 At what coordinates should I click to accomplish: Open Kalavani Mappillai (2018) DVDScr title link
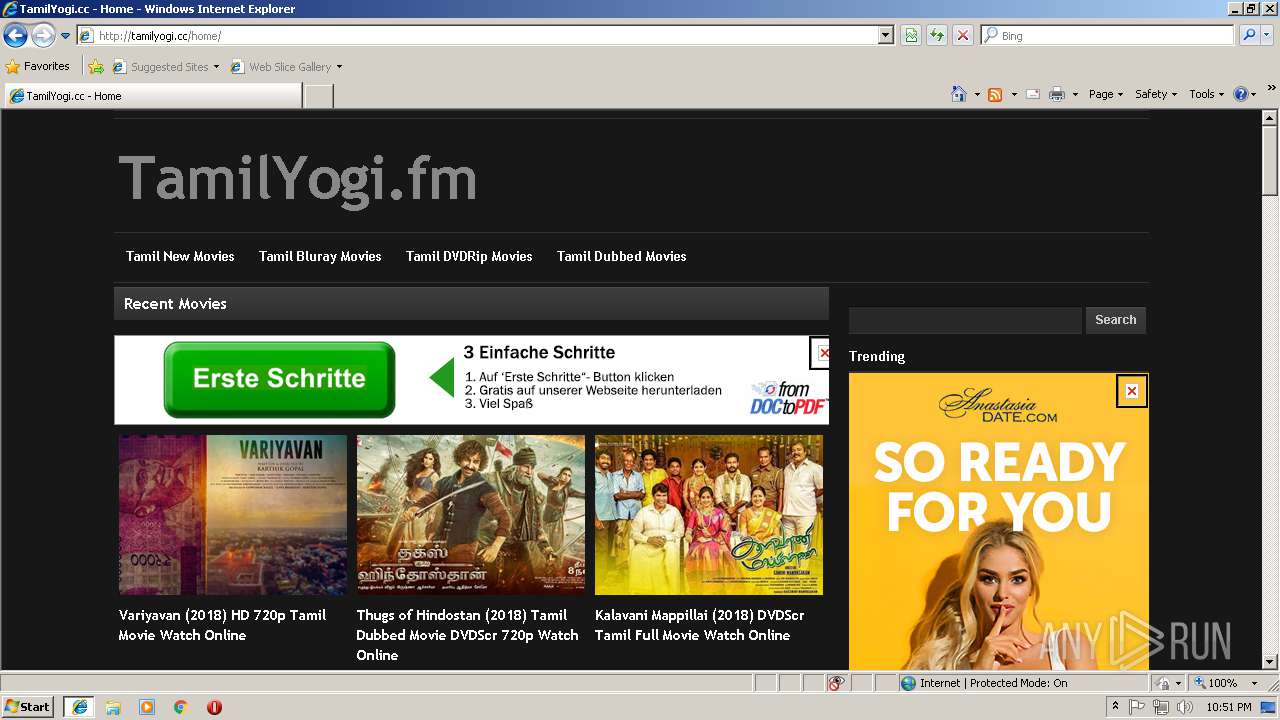699,625
